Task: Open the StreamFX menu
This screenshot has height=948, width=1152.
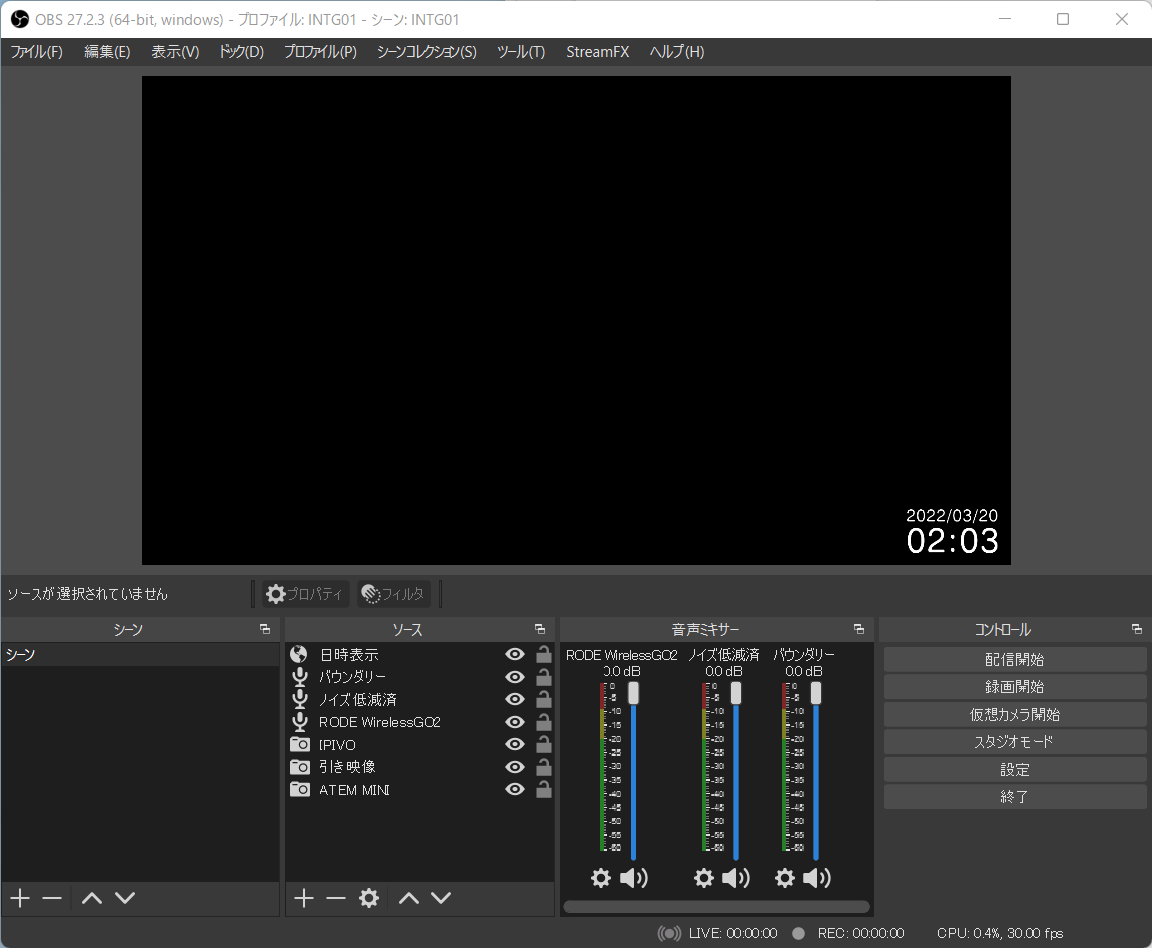Action: [x=597, y=51]
